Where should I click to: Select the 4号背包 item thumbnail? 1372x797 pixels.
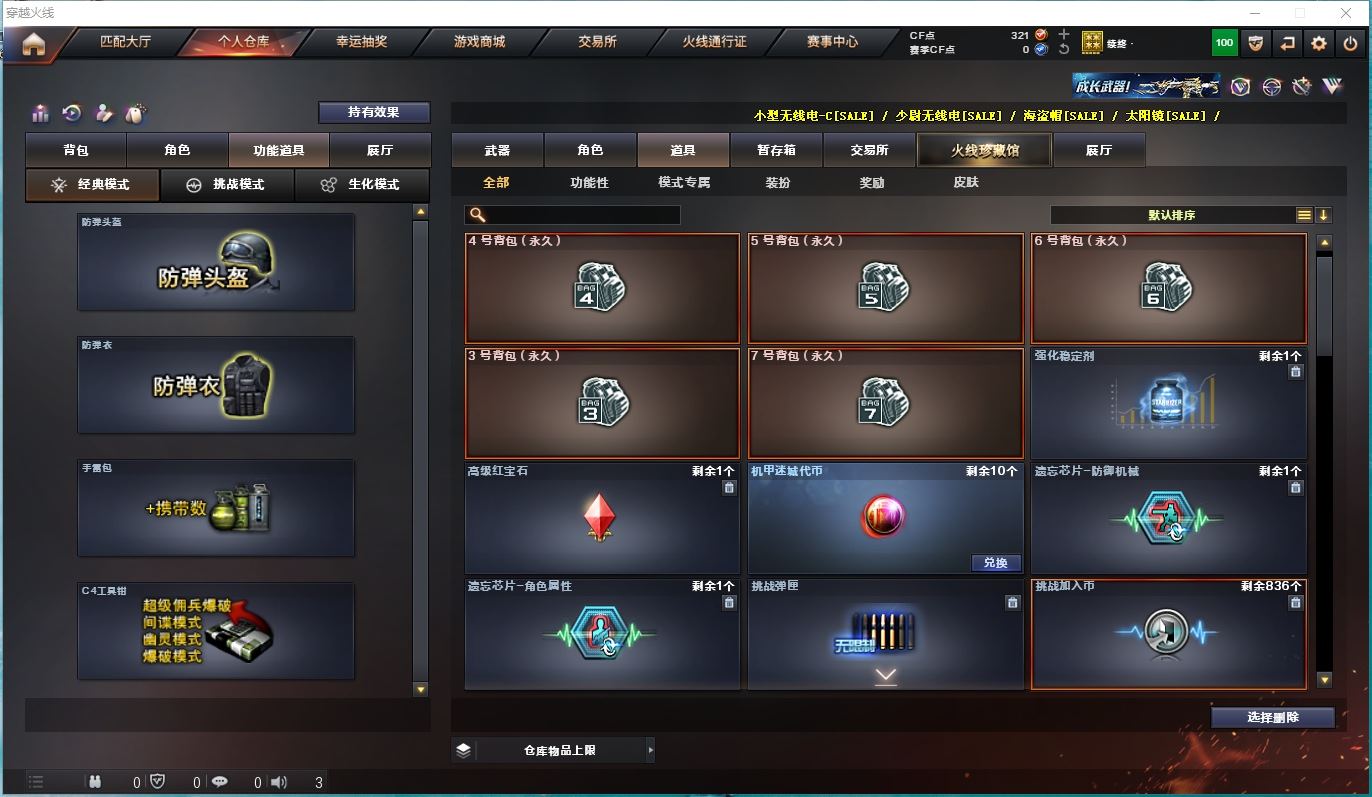click(x=602, y=288)
